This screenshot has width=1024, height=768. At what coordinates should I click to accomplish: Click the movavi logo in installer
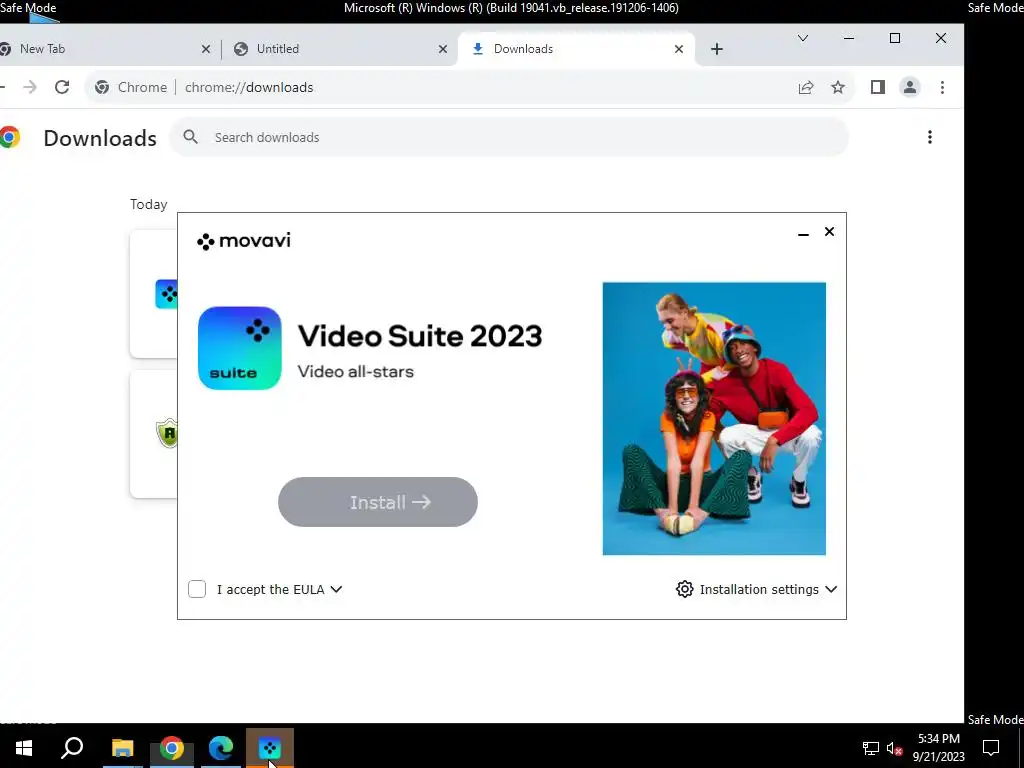pos(244,241)
